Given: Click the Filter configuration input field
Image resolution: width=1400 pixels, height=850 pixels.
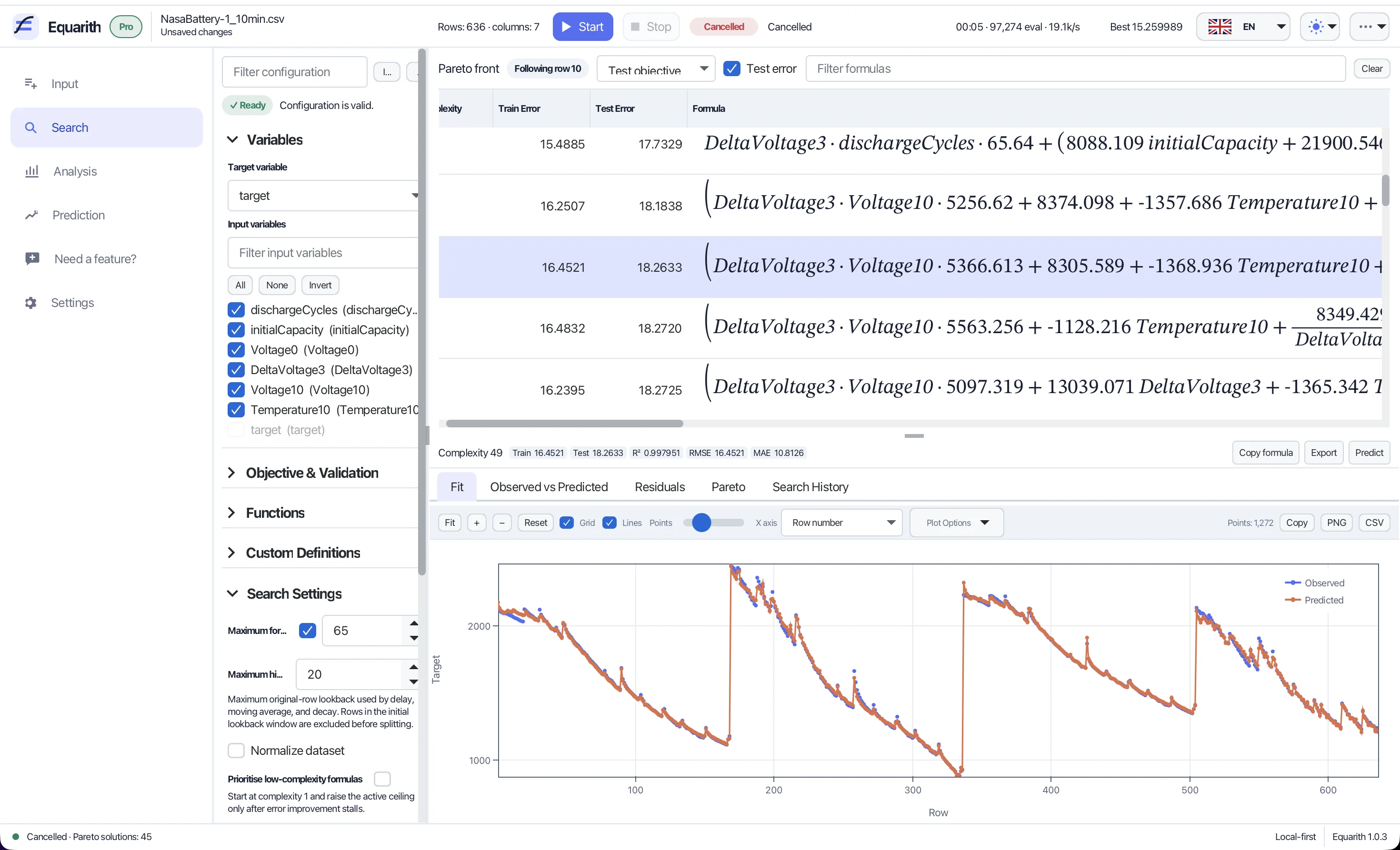Looking at the screenshot, I should (294, 71).
